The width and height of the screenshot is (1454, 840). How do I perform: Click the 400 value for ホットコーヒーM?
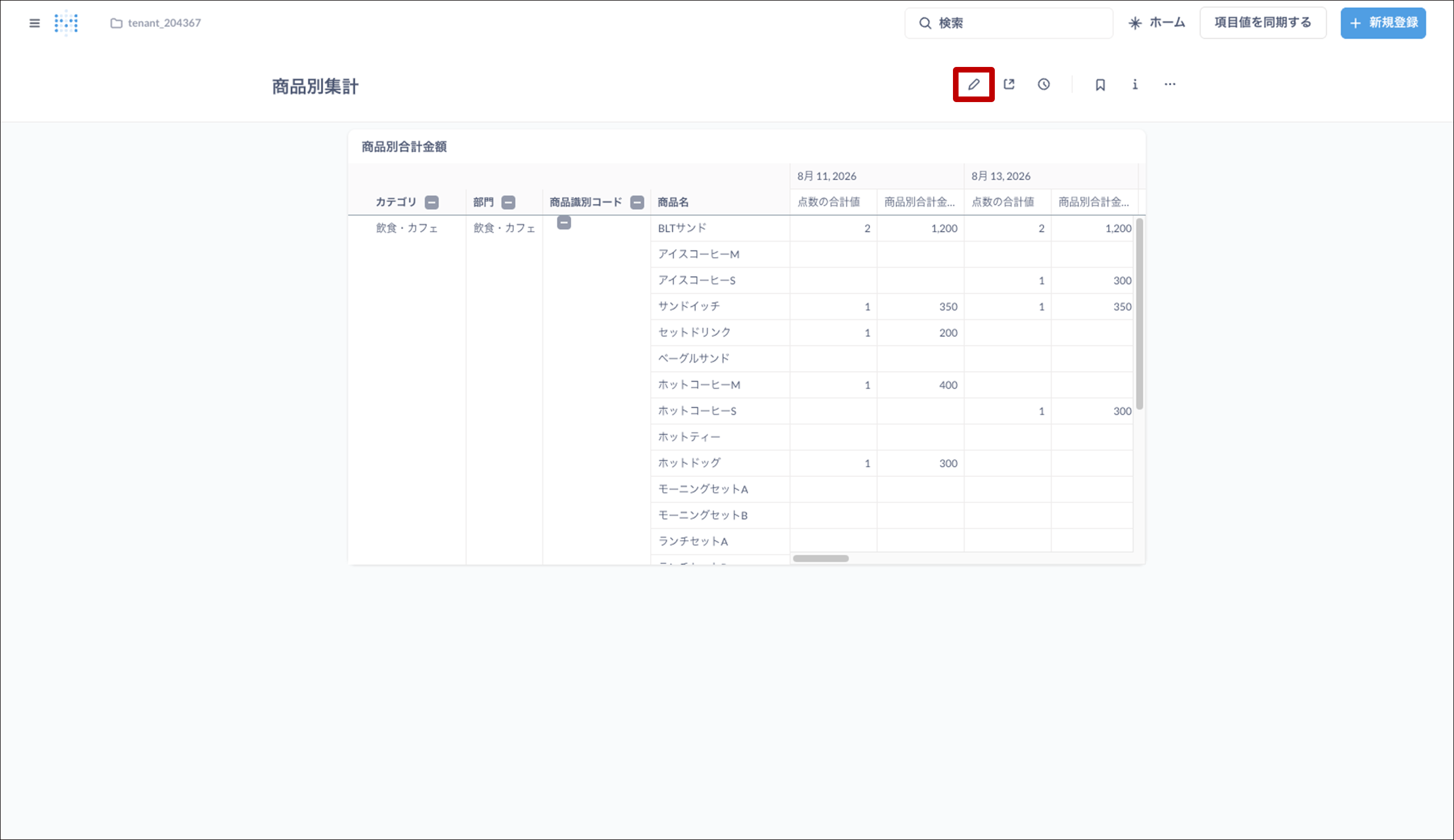point(948,385)
